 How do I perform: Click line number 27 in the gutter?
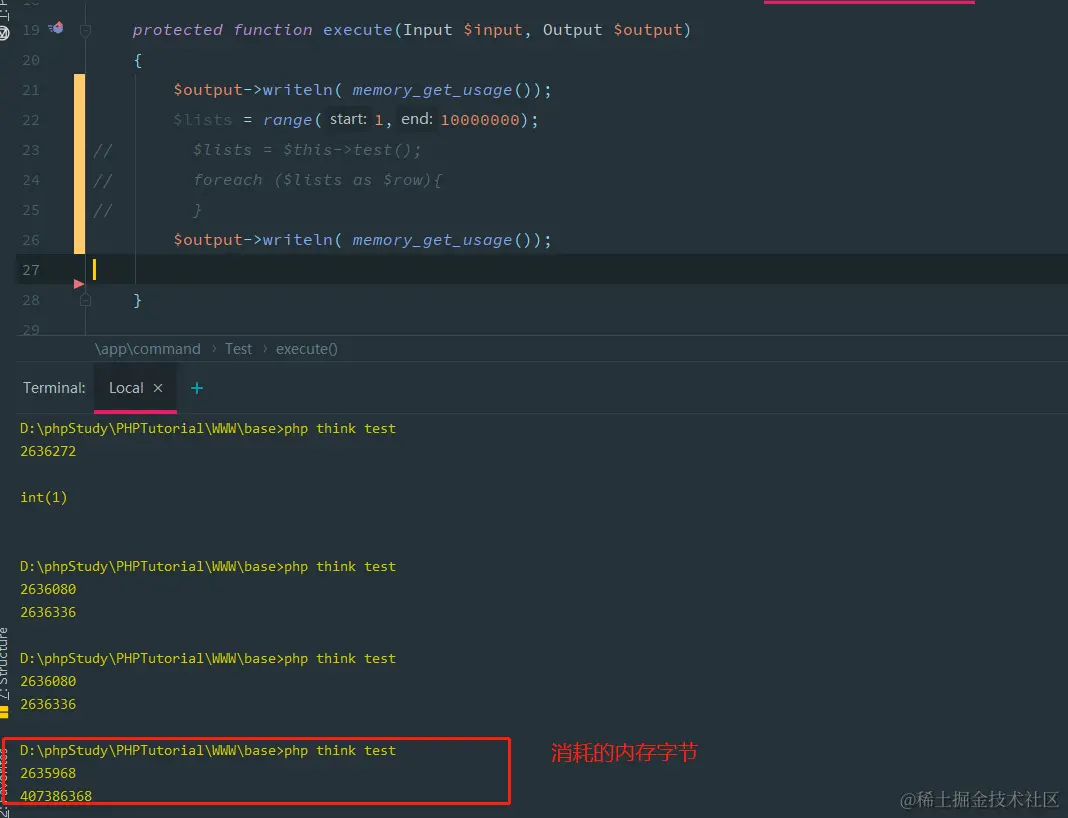pos(31,270)
